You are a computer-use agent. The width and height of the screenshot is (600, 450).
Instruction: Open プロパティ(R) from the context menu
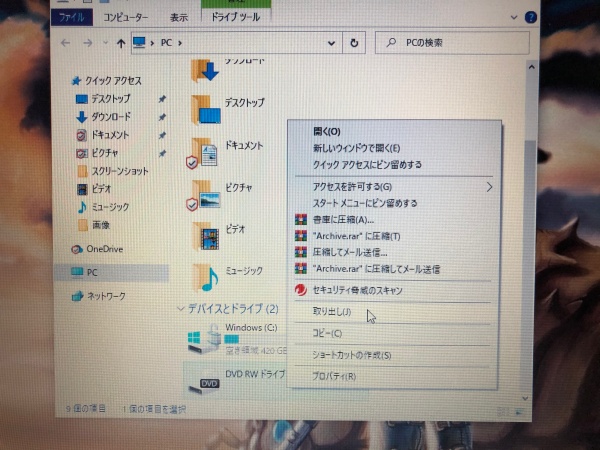334,377
